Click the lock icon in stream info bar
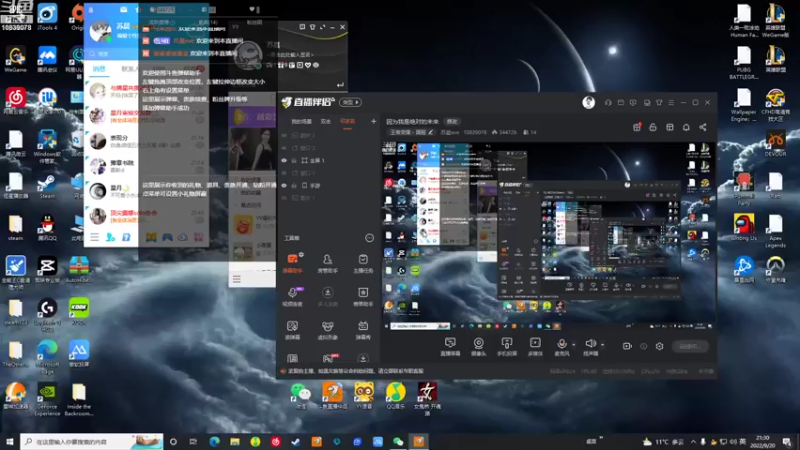Image resolution: width=800 pixels, height=450 pixels. click(x=653, y=127)
